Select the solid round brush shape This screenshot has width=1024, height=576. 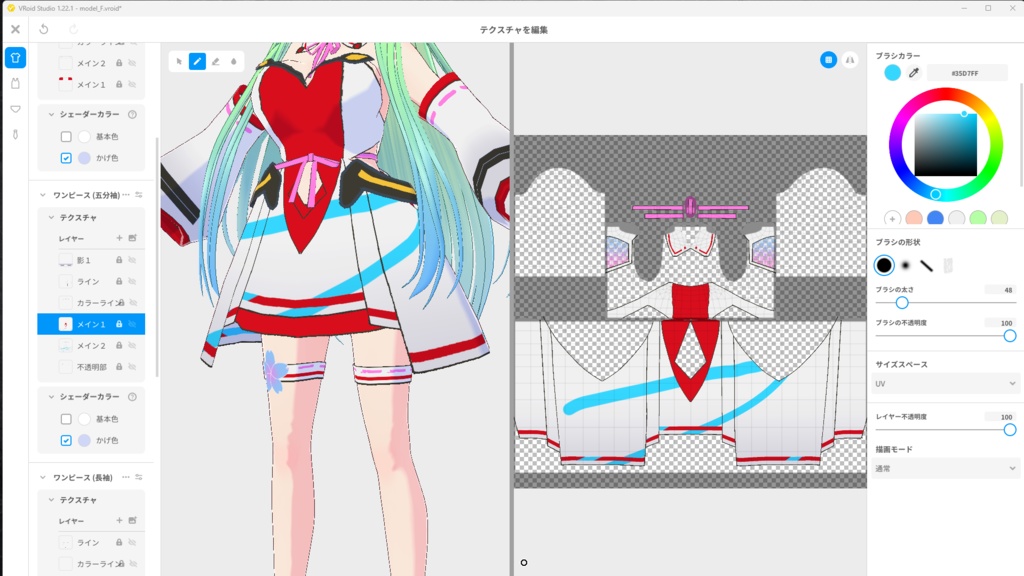click(883, 265)
